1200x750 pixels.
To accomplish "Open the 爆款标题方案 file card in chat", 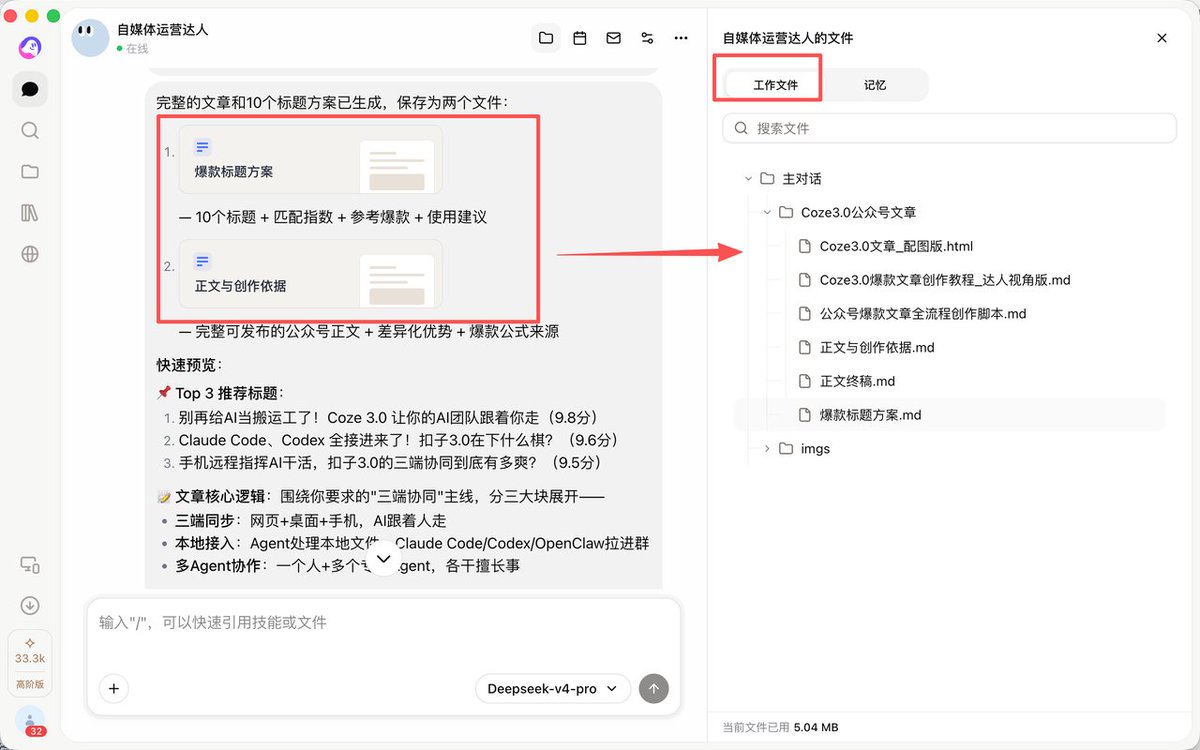I will click(x=311, y=159).
